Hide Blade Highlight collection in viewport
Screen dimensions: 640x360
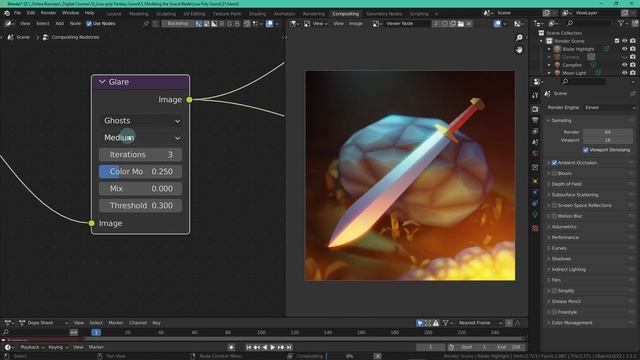(x=624, y=49)
